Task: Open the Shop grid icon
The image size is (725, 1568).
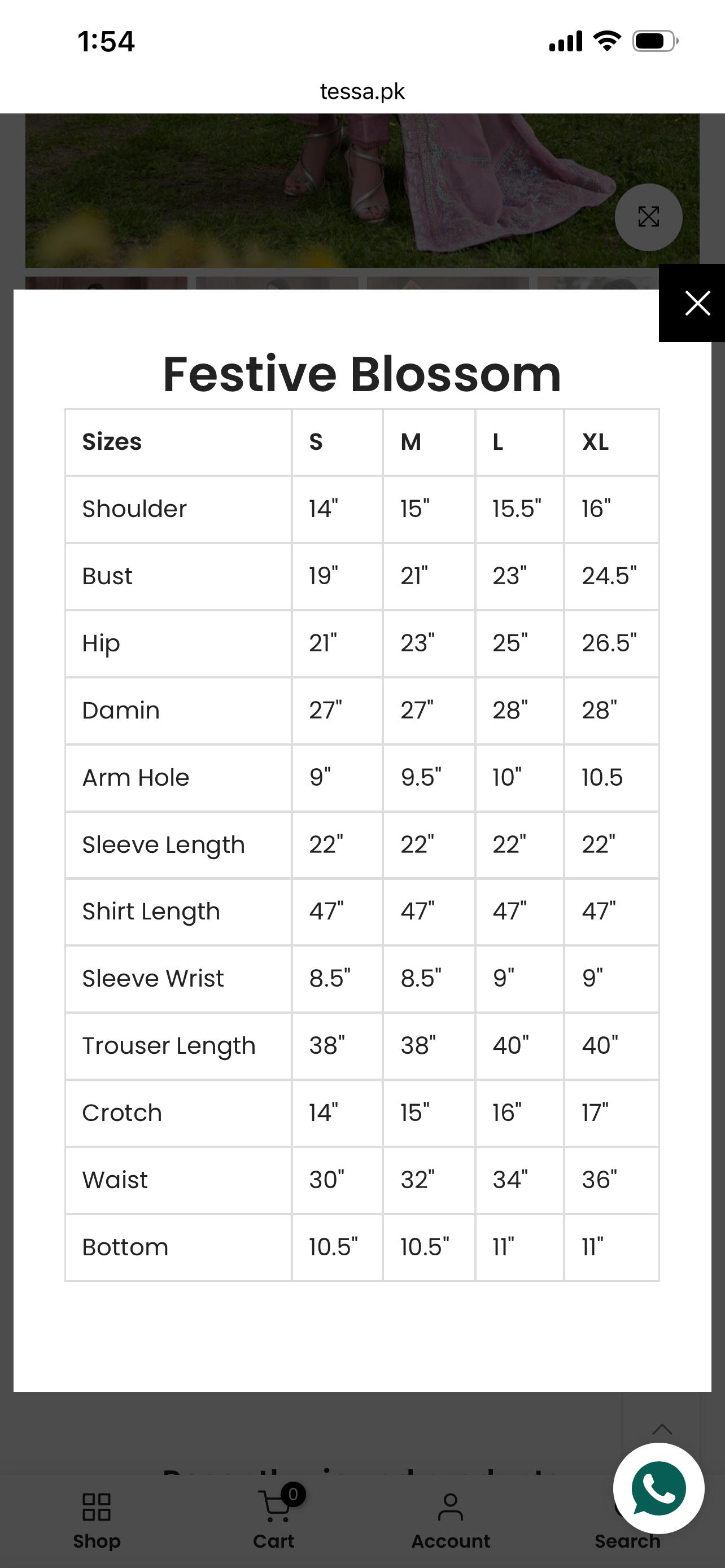Action: point(97,1506)
